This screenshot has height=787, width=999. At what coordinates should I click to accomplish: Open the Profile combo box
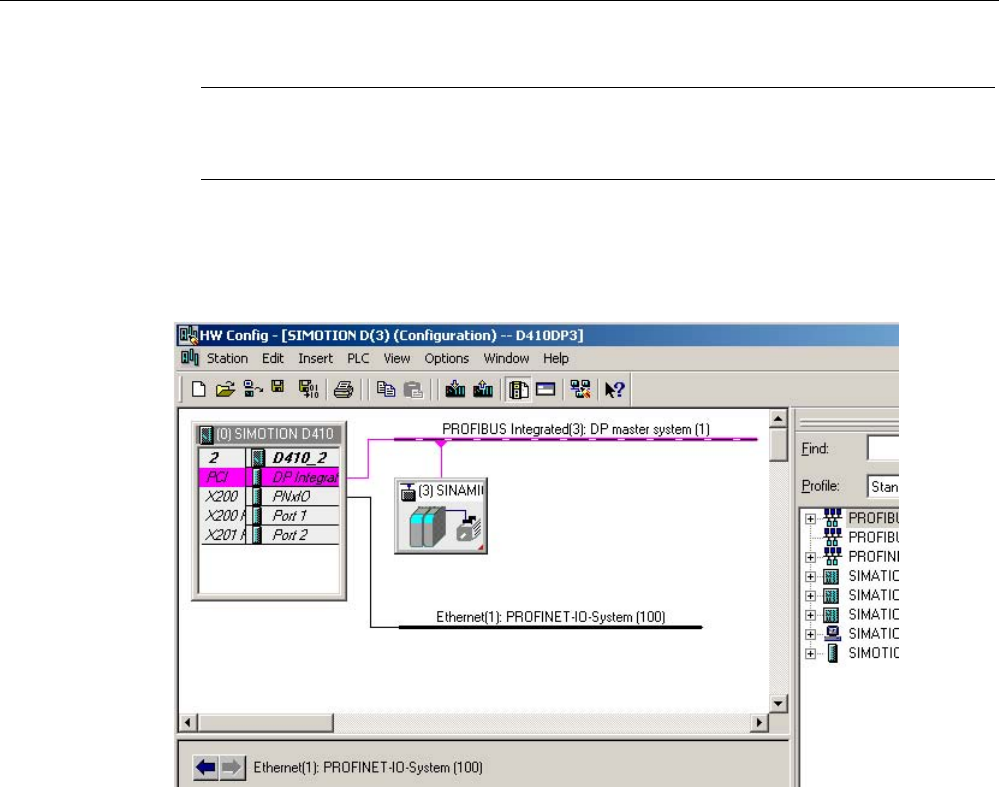click(x=883, y=486)
